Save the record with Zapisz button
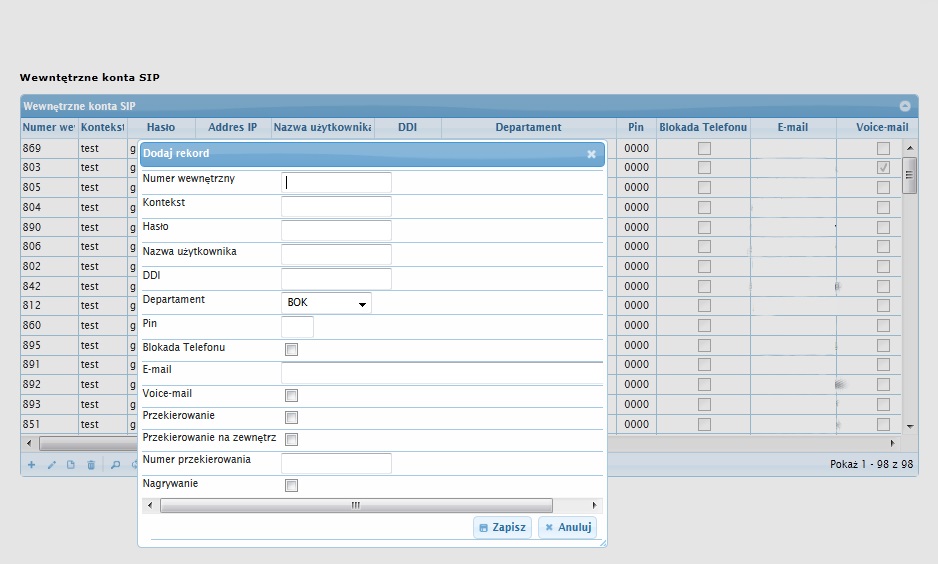938x564 pixels. [502, 528]
